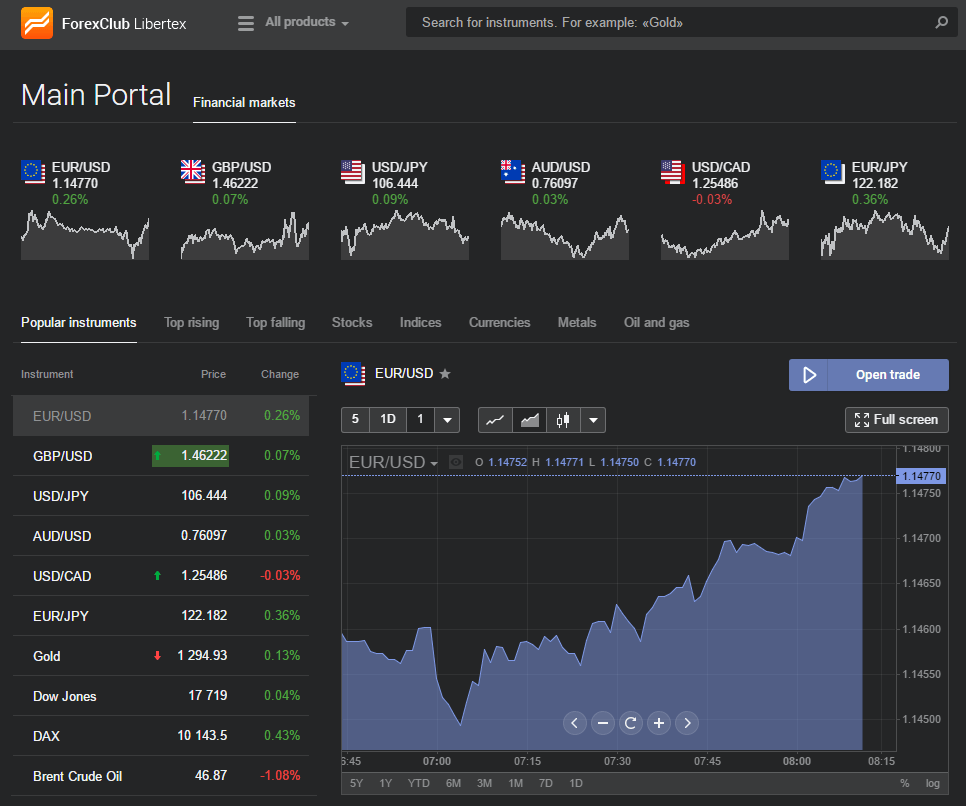Switch to Metals tab
This screenshot has width=966, height=806.
tap(577, 323)
